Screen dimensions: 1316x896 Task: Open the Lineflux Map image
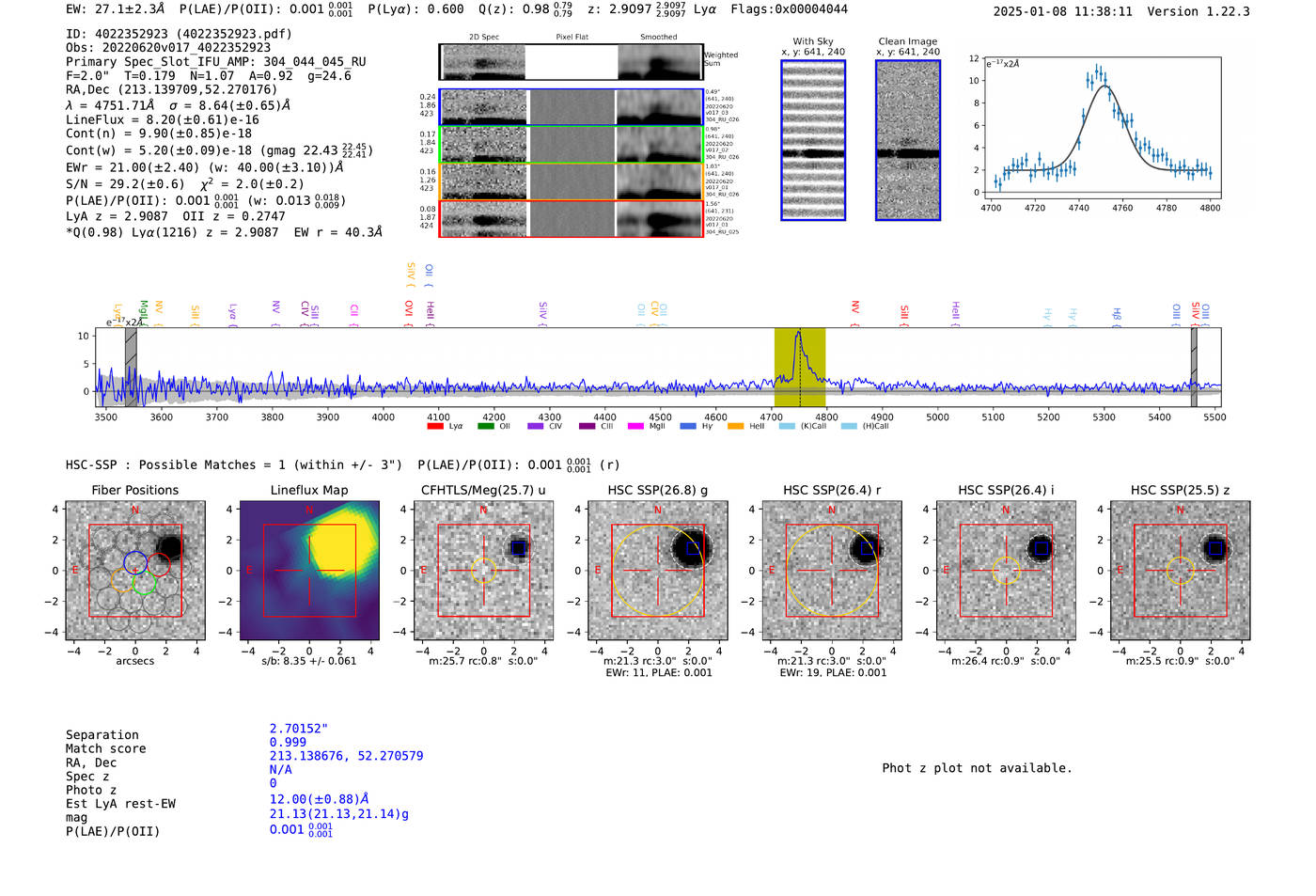309,571
